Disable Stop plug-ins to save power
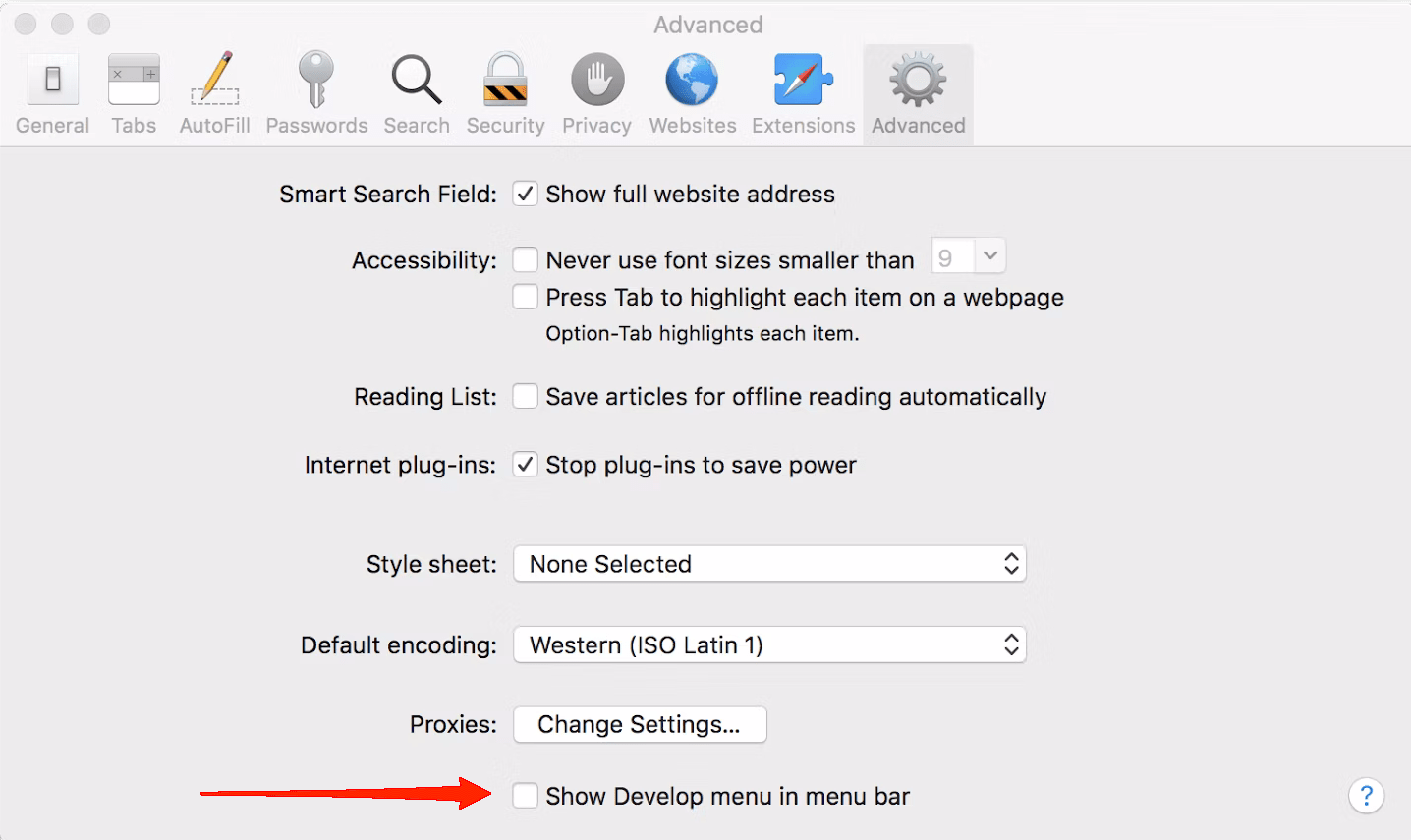Image resolution: width=1411 pixels, height=840 pixels. click(x=526, y=465)
